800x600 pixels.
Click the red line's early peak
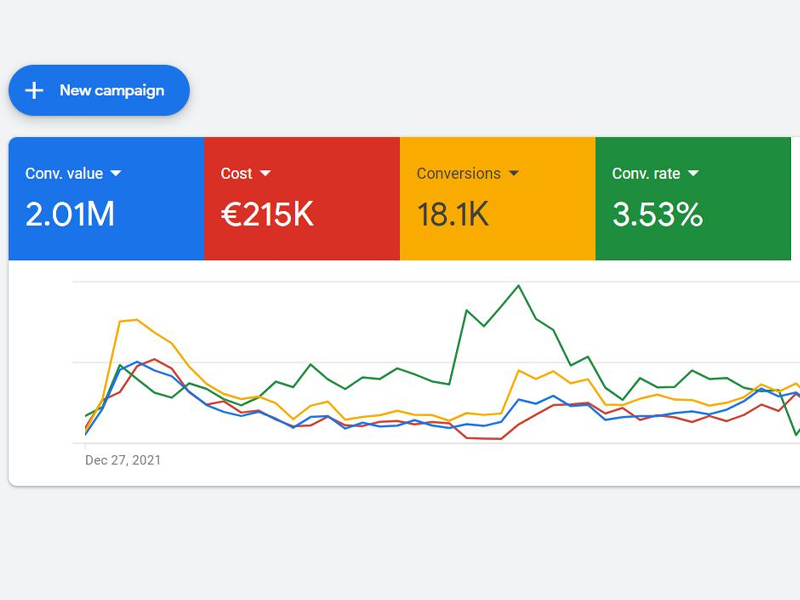153,359
